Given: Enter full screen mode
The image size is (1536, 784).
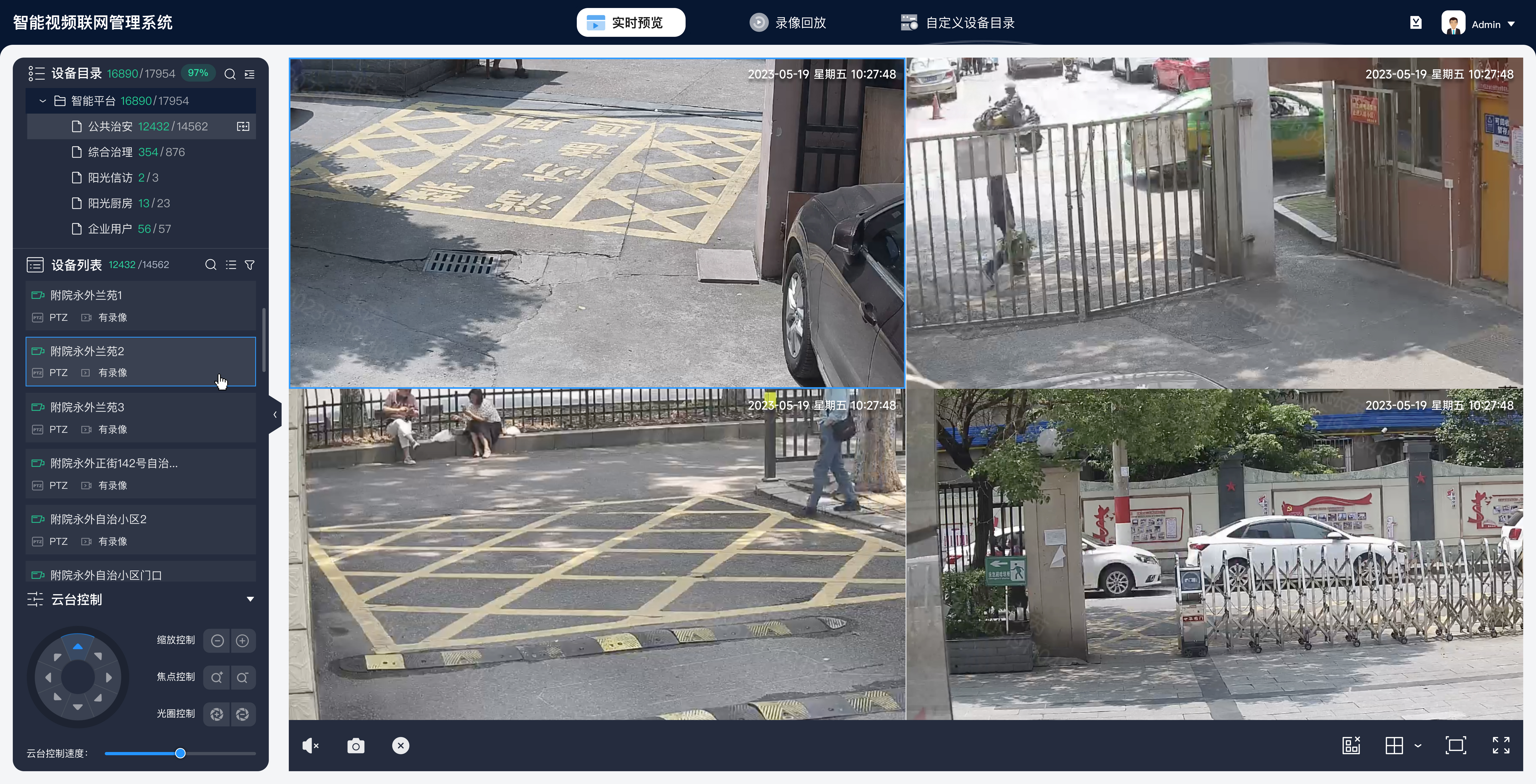Looking at the screenshot, I should click(1501, 745).
